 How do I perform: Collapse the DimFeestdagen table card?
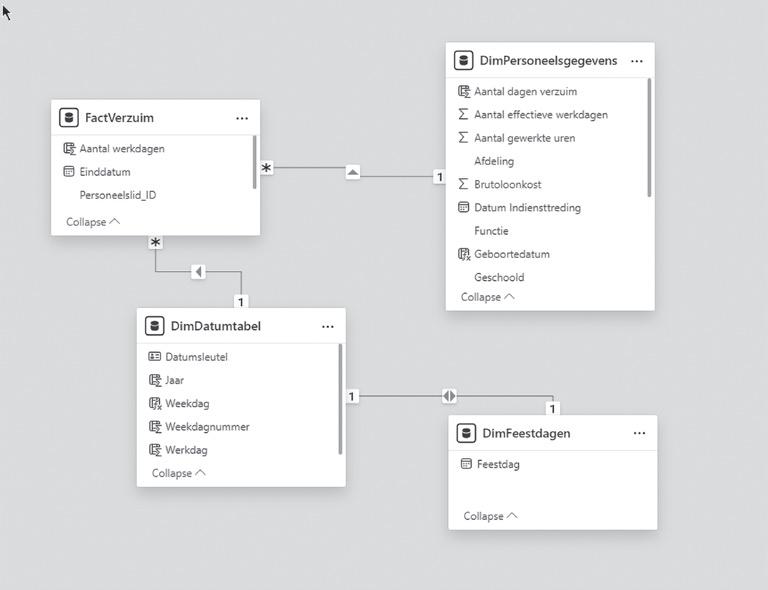click(x=490, y=516)
